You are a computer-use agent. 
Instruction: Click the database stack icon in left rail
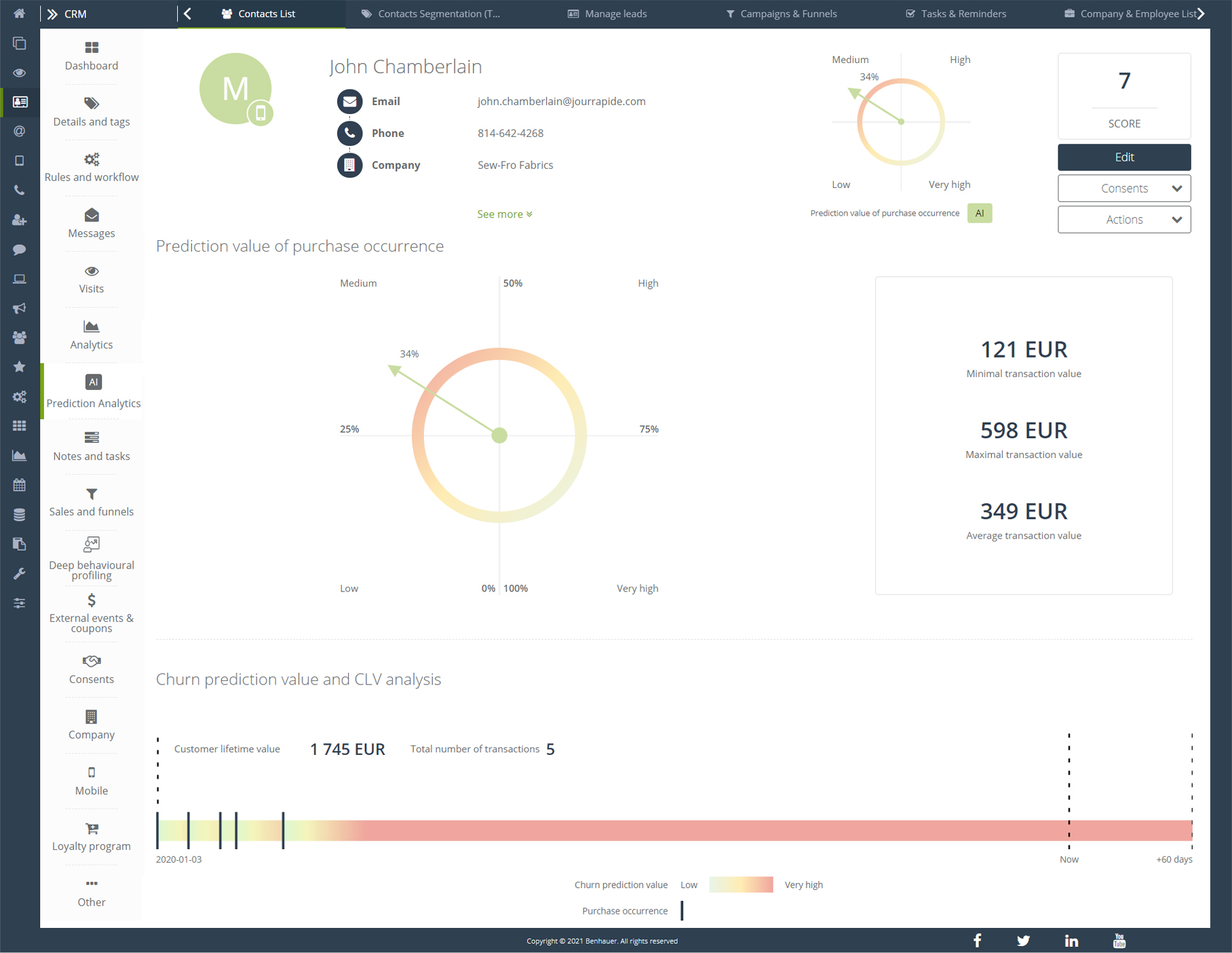click(x=20, y=515)
